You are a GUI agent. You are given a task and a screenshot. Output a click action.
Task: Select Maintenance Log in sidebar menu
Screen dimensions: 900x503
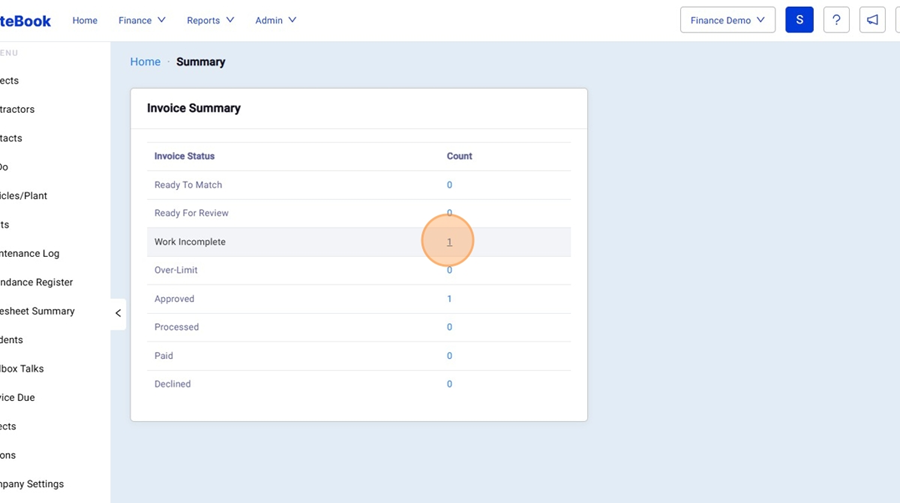30,254
